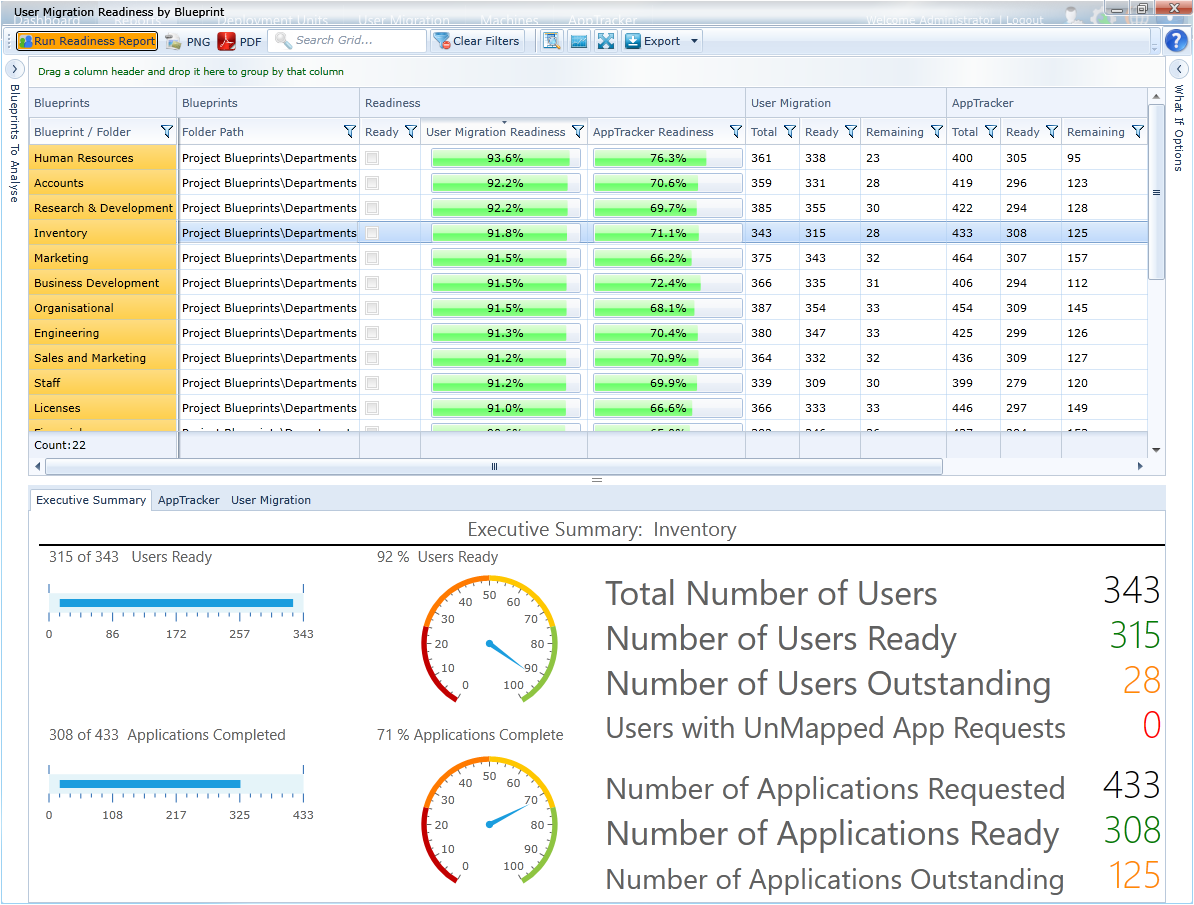Image resolution: width=1194 pixels, height=905 pixels.
Task: Export the report as PDF
Action: click(239, 42)
